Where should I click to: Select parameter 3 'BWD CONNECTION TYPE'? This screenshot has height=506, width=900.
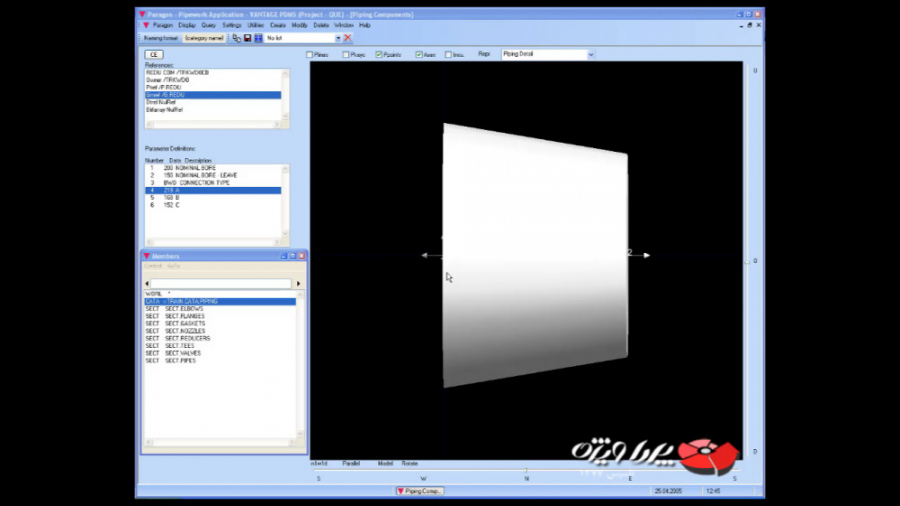point(213,183)
